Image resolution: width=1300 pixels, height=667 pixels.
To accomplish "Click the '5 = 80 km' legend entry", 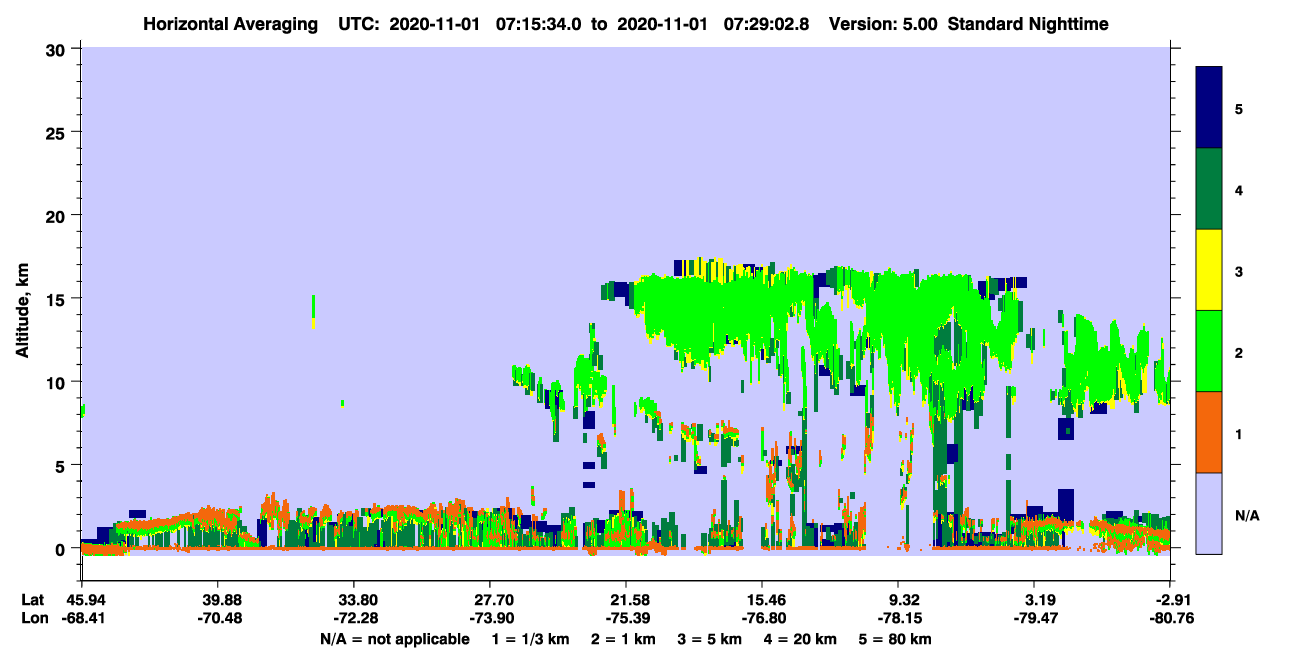I will (x=897, y=639).
